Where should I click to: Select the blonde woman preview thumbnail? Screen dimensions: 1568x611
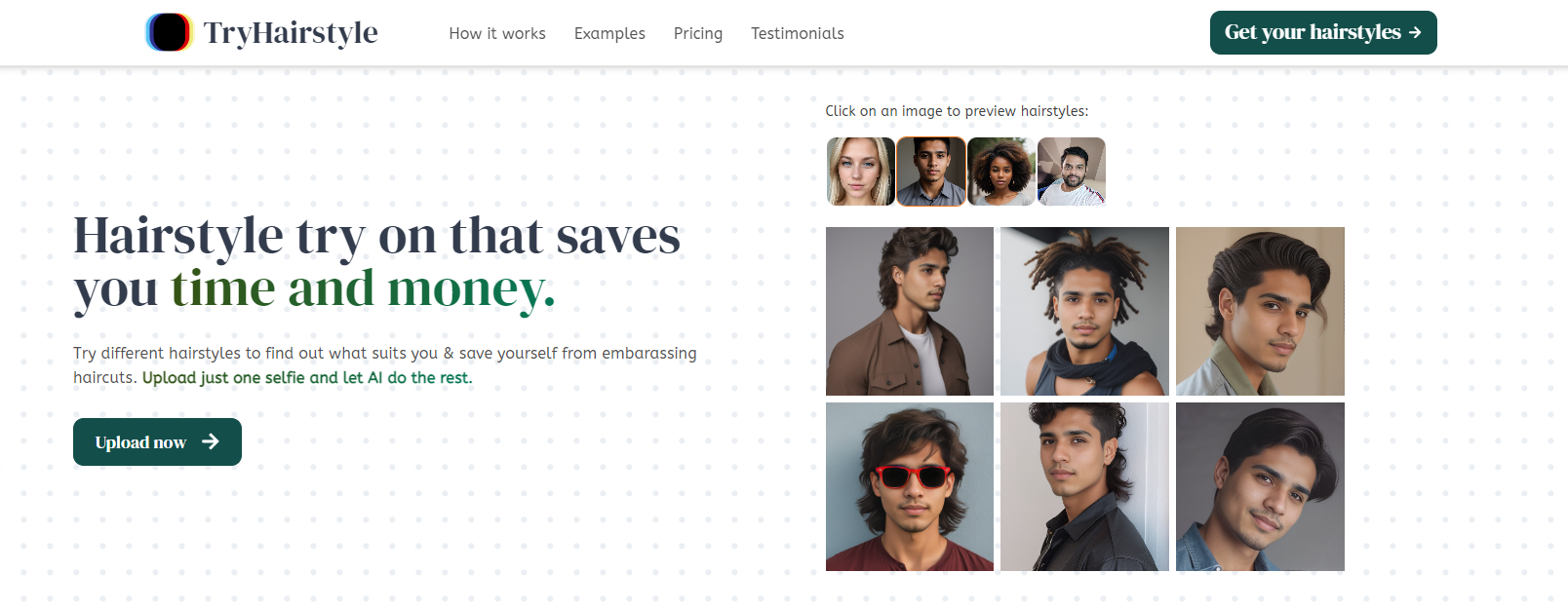coord(861,172)
